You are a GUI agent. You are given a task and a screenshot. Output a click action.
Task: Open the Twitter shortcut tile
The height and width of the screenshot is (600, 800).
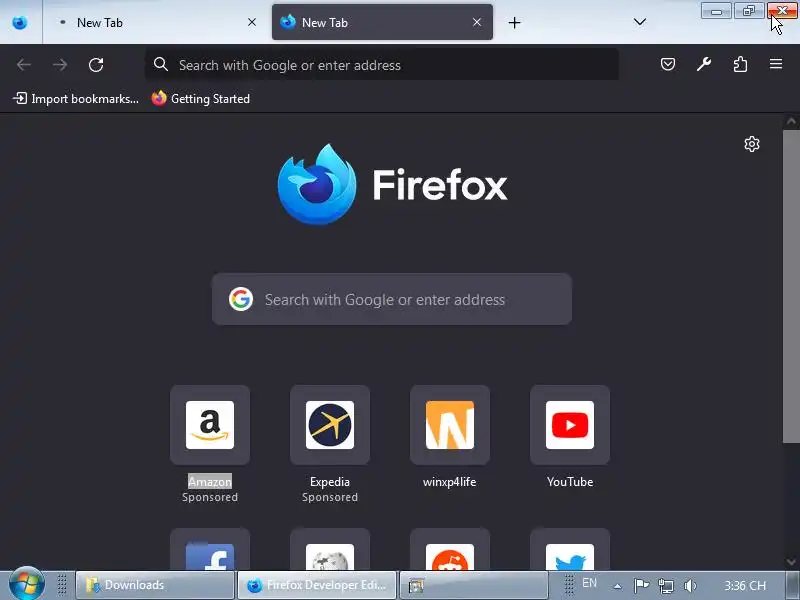[570, 550]
